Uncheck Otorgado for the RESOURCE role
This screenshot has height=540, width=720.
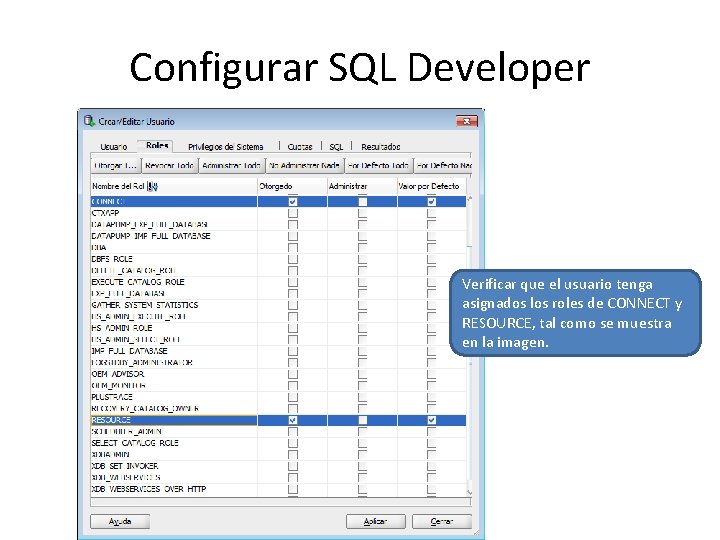(x=292, y=420)
